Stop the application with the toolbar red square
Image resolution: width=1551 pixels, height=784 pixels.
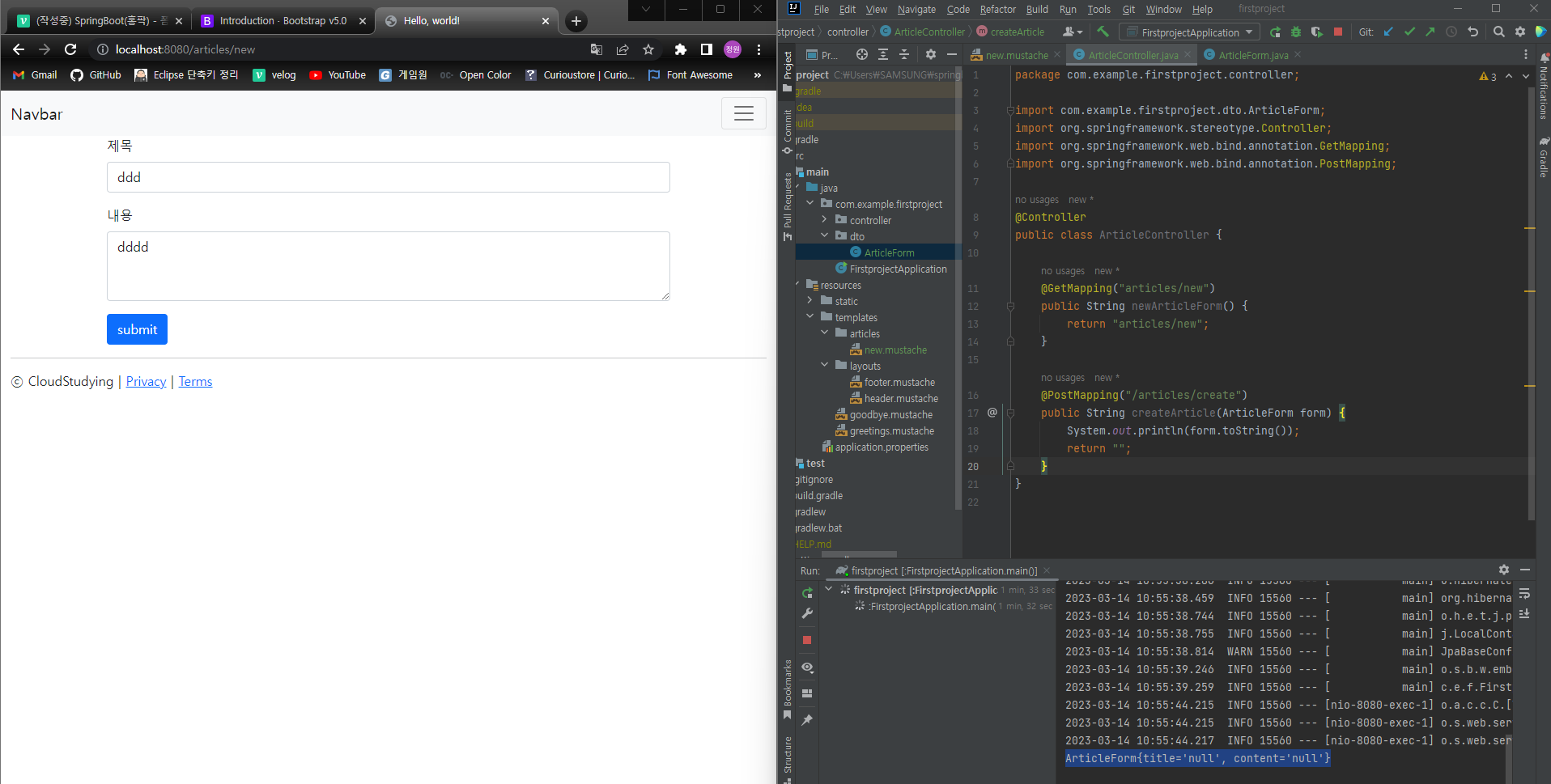pos(1338,32)
